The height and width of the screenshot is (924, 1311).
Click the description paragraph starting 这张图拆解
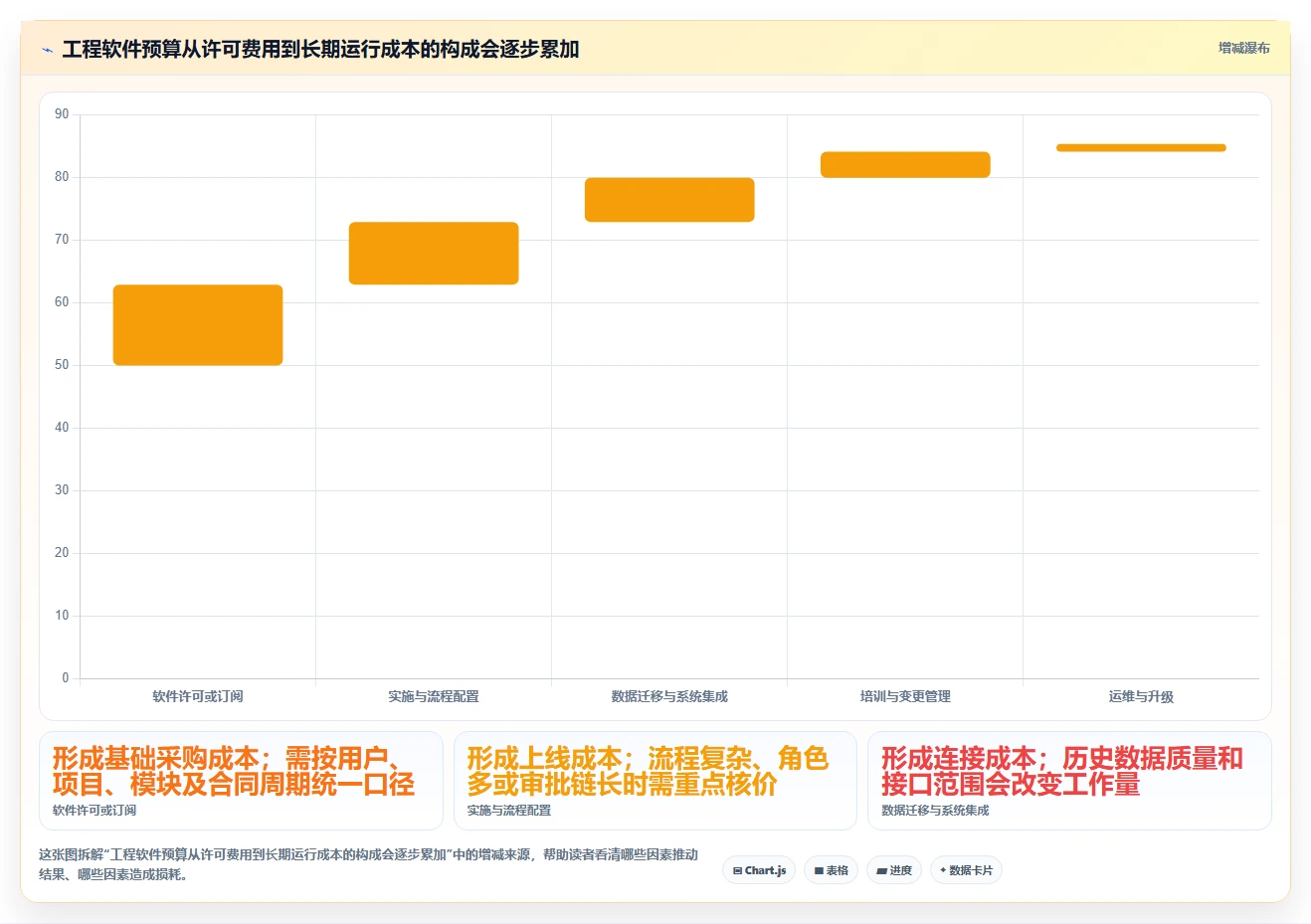(x=368, y=864)
